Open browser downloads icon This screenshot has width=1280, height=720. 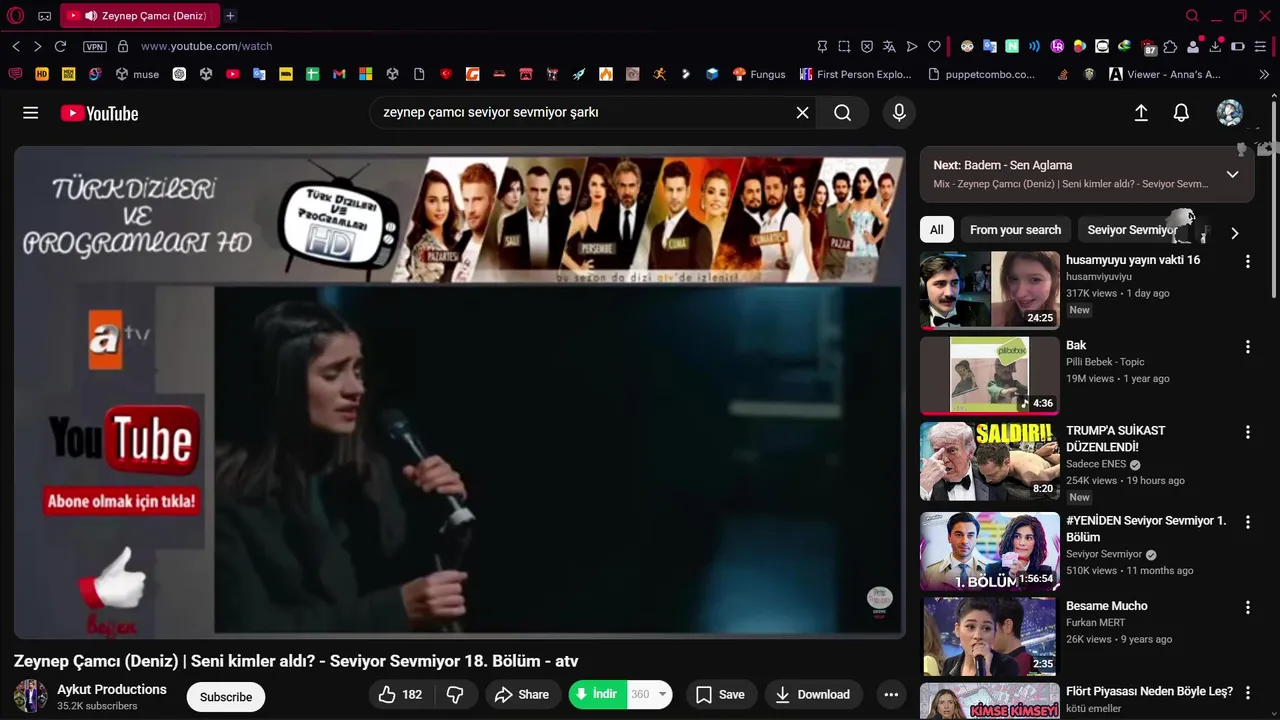tap(1215, 46)
